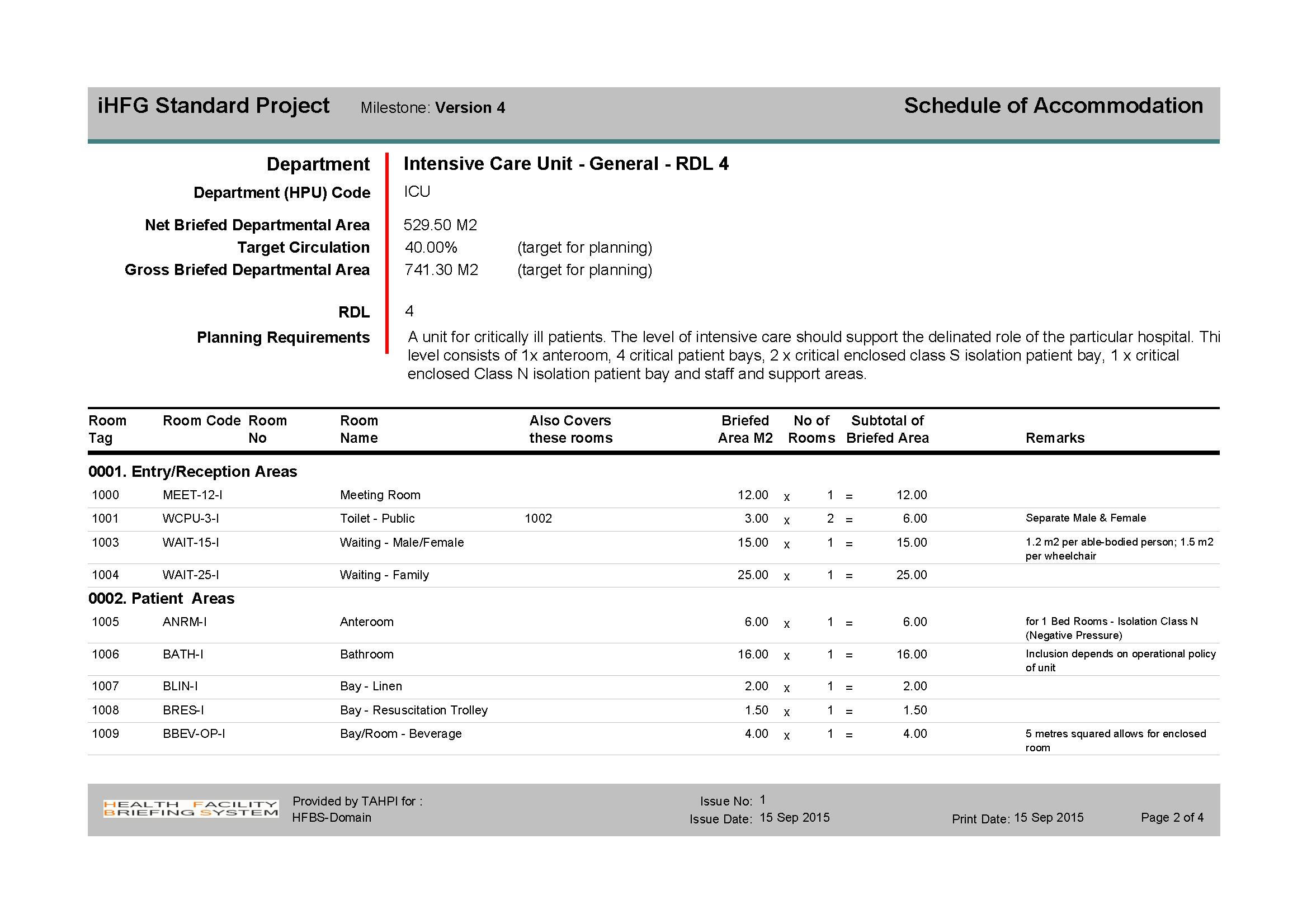Viewport: 1307px width, 924px height.
Task: Click room name 'Bay - Linen'
Action: (x=371, y=686)
